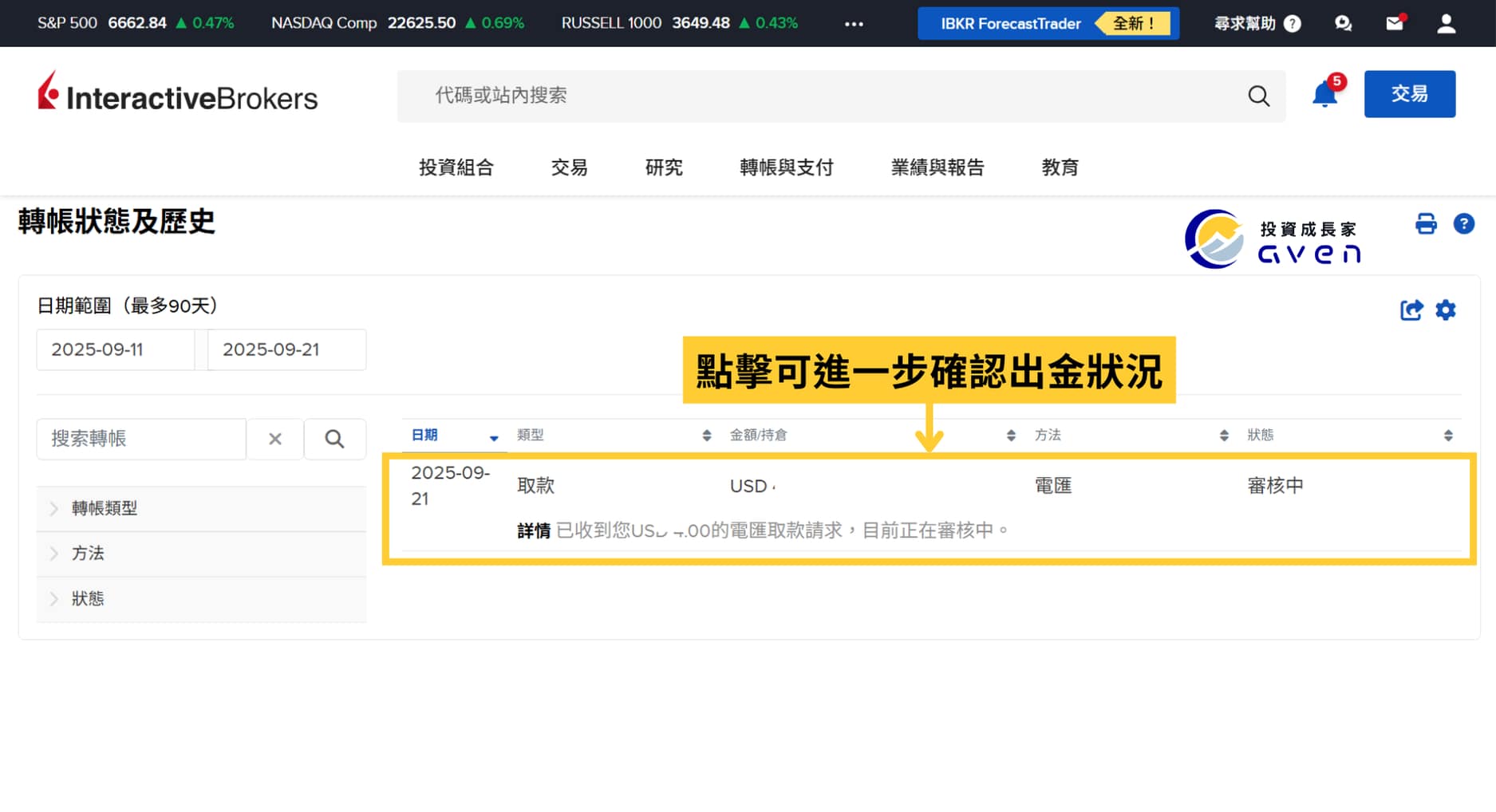Click the start date field 2025-09-11
Image resolution: width=1496 pixels, height=812 pixels.
tap(116, 350)
